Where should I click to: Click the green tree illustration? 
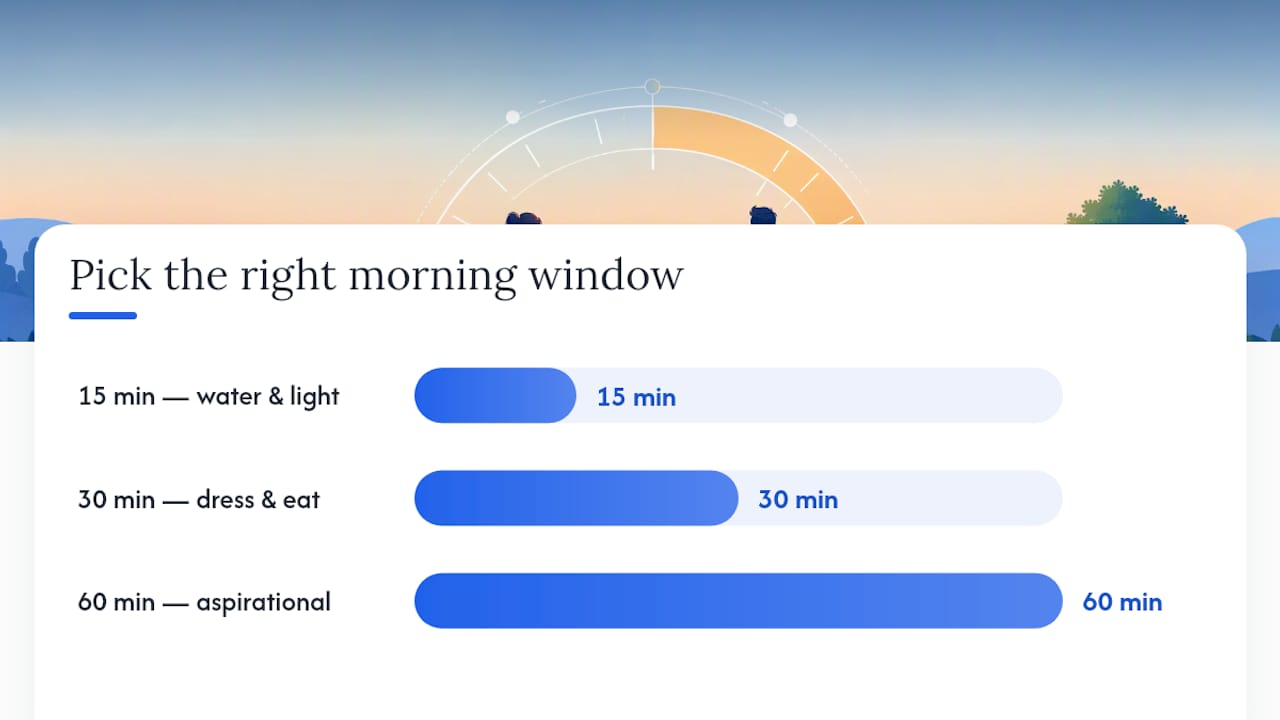click(1126, 203)
